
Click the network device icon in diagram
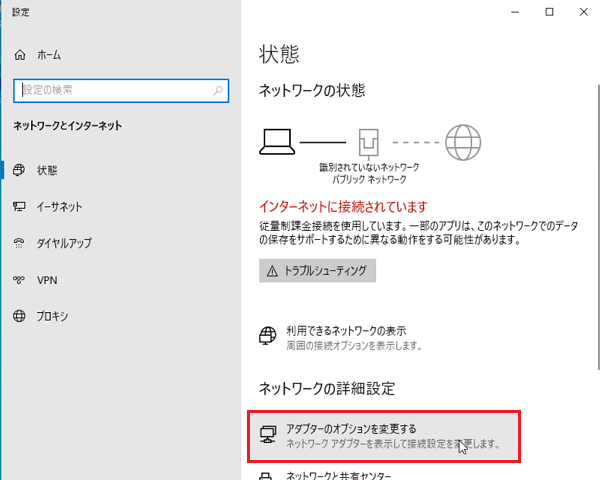tap(369, 142)
